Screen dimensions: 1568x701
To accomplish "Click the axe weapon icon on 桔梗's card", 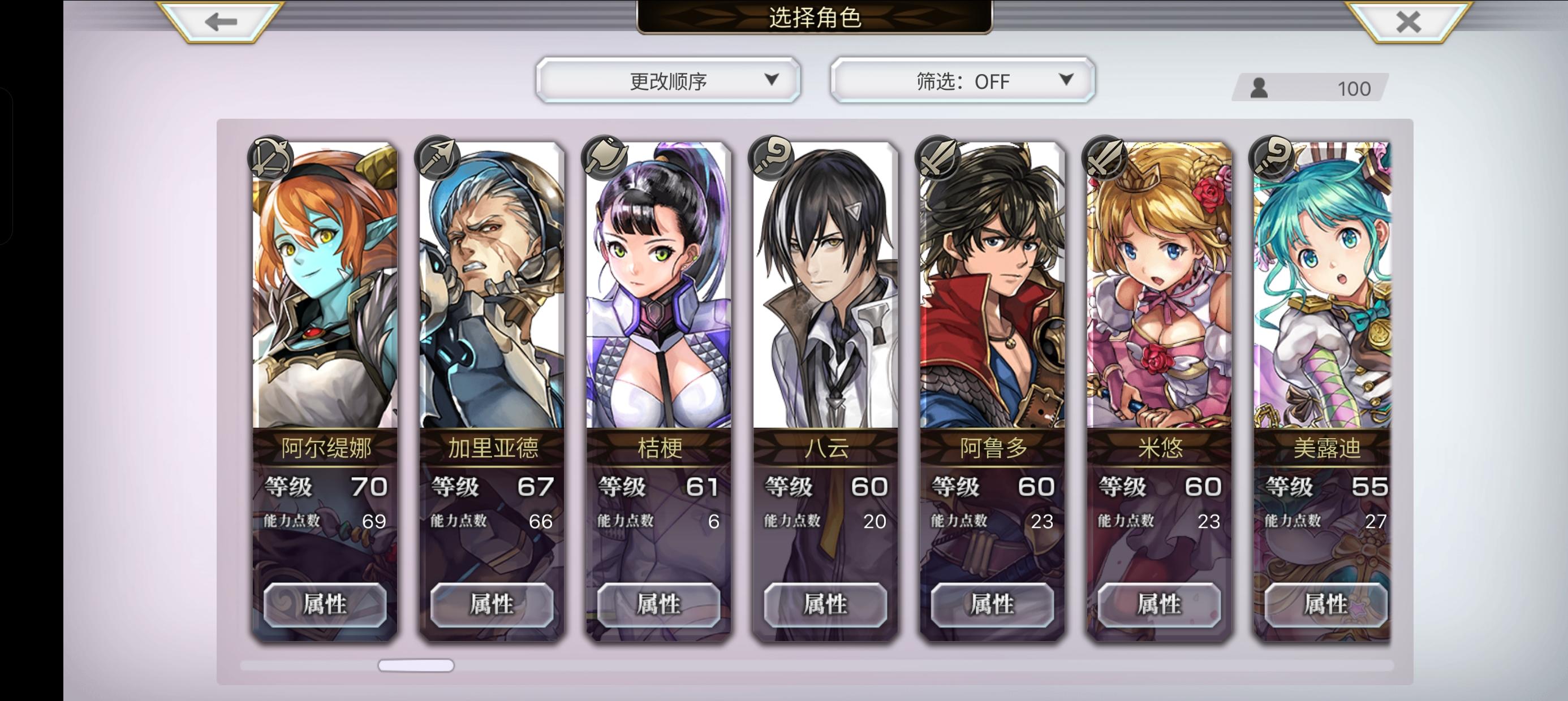I will point(605,157).
